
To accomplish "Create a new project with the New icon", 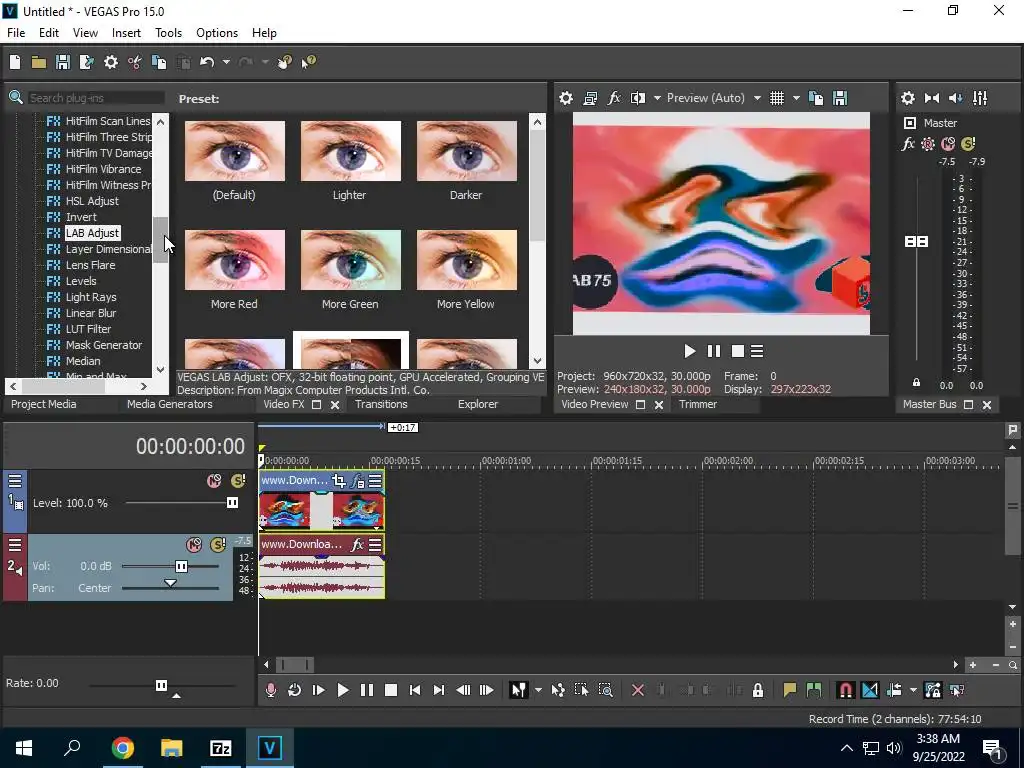I will click(x=15, y=62).
